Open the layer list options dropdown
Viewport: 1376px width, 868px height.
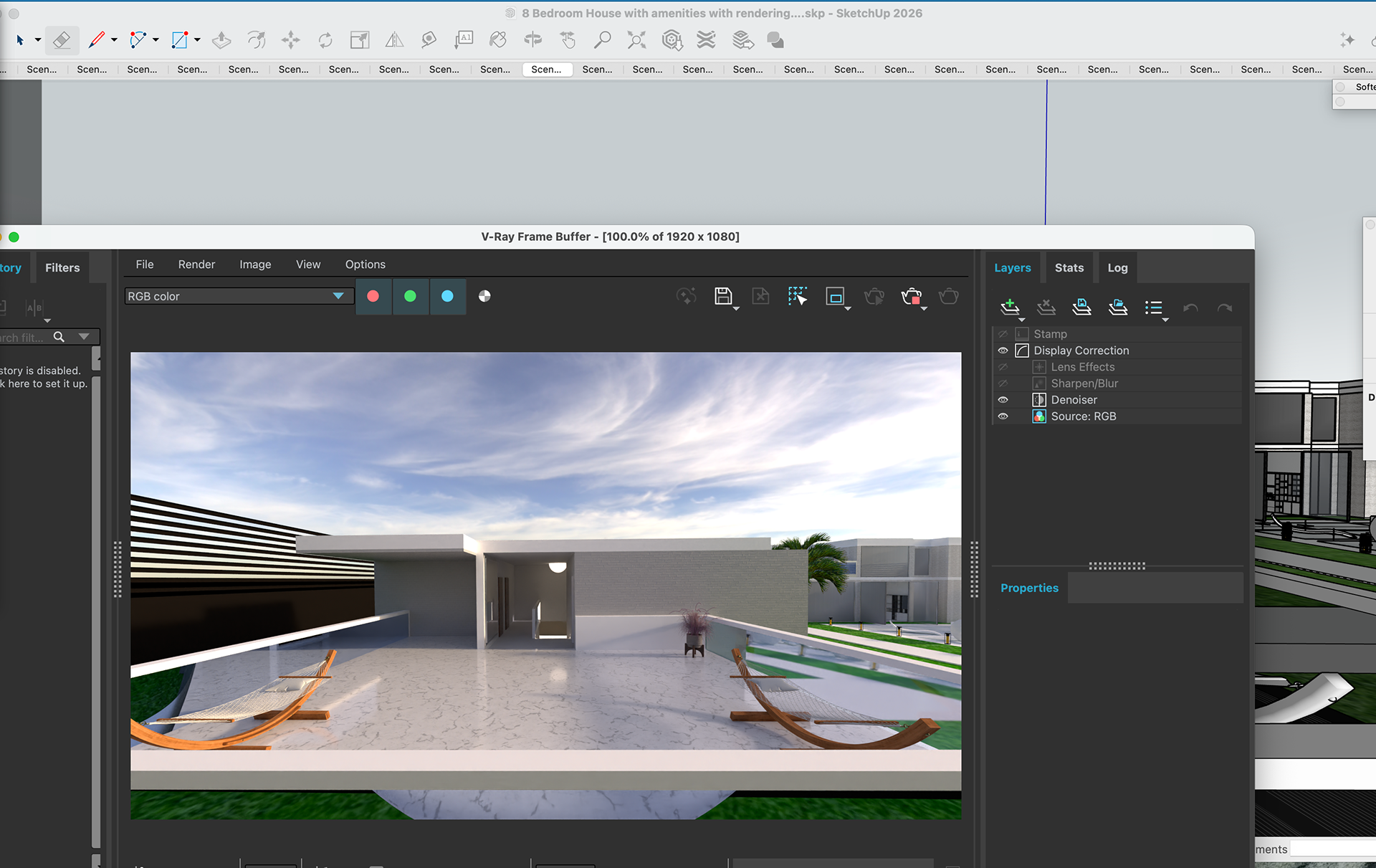click(x=1155, y=309)
